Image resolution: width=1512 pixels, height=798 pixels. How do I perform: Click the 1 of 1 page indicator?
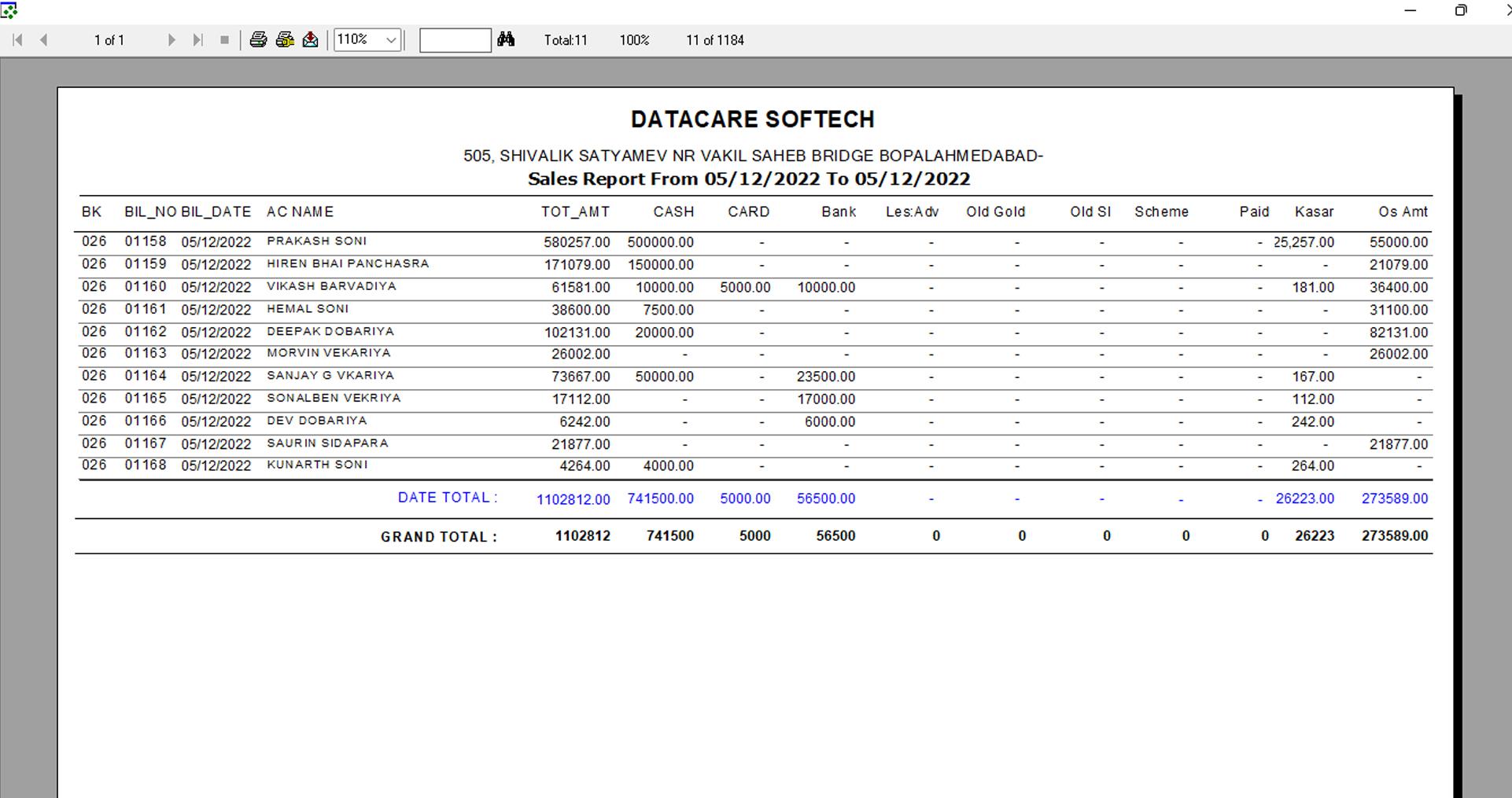[109, 40]
